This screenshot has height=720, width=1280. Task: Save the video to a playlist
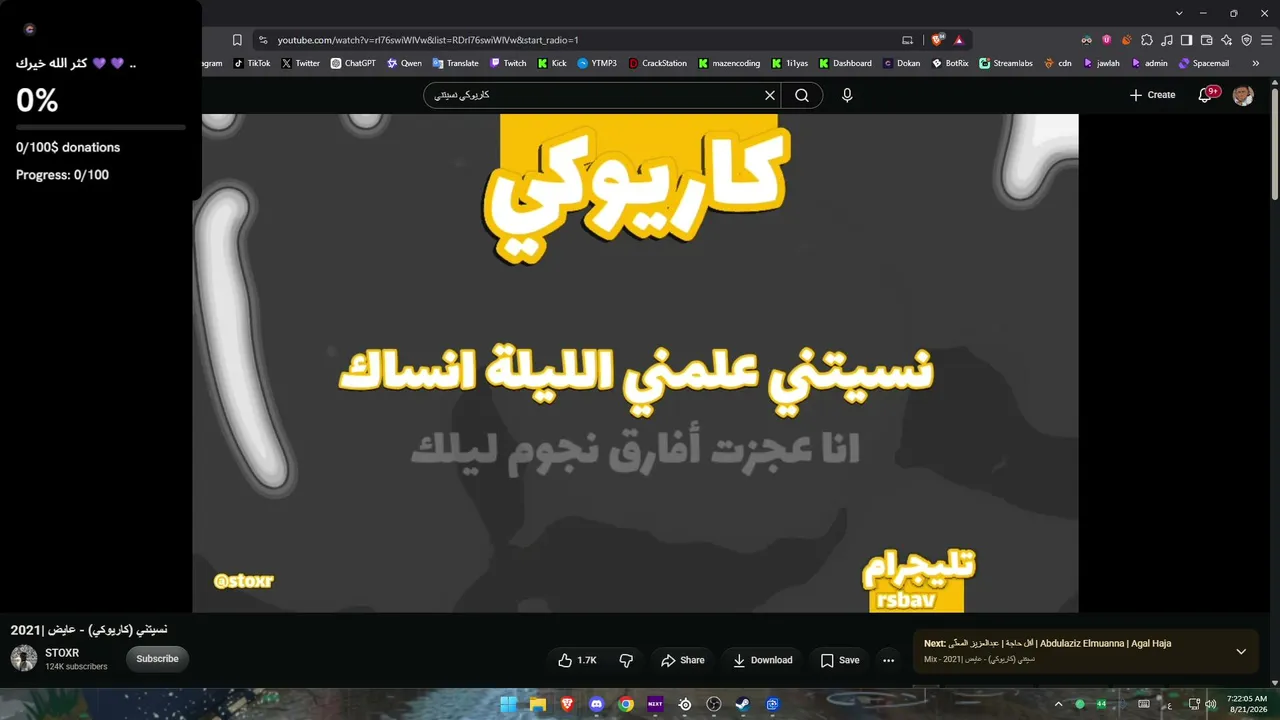pyautogui.click(x=840, y=660)
